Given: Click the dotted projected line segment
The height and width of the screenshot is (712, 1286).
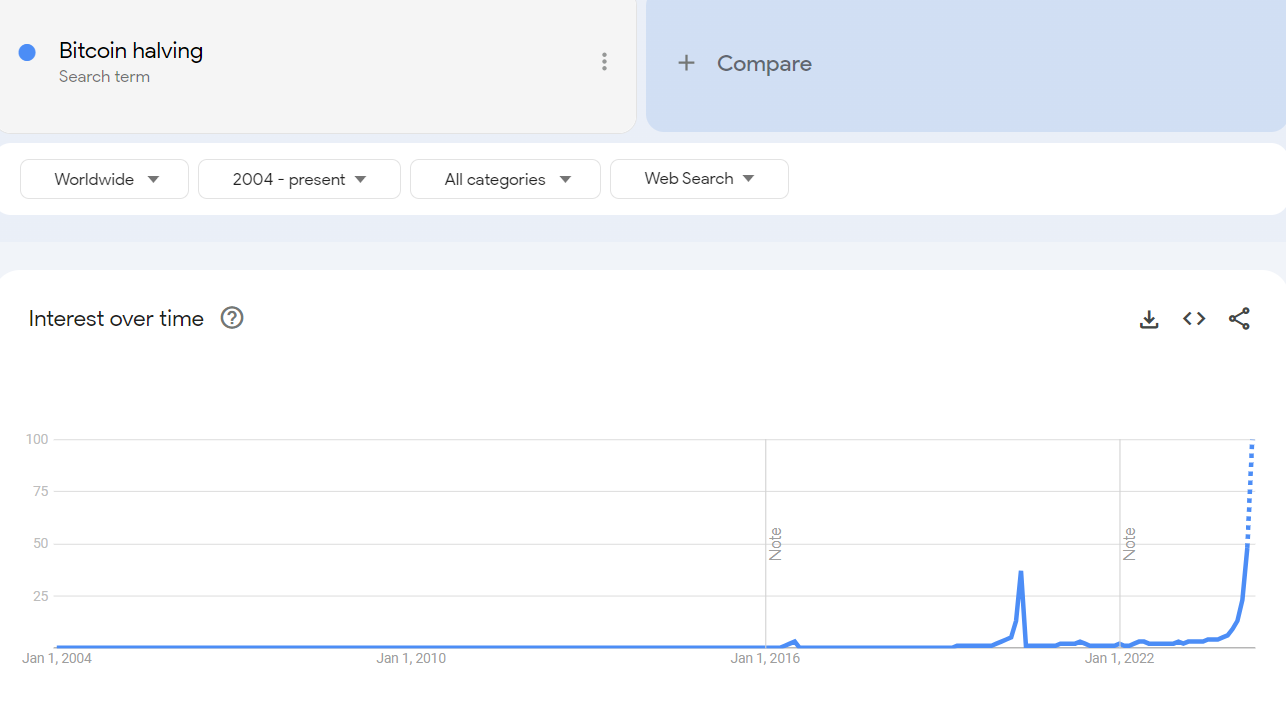Looking at the screenshot, I should 1250,490.
